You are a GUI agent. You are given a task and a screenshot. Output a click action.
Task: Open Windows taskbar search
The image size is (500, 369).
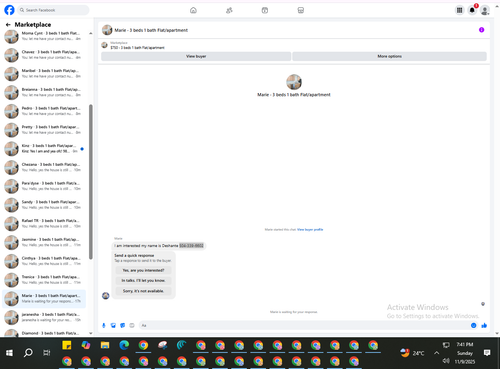[x=28, y=353]
